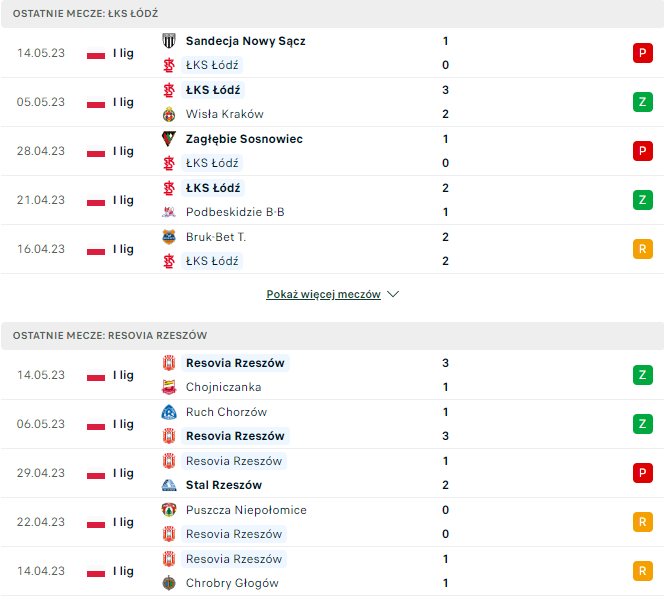
Task: Expand list with Pokaż więcej meczów chevron
Action: 393,295
